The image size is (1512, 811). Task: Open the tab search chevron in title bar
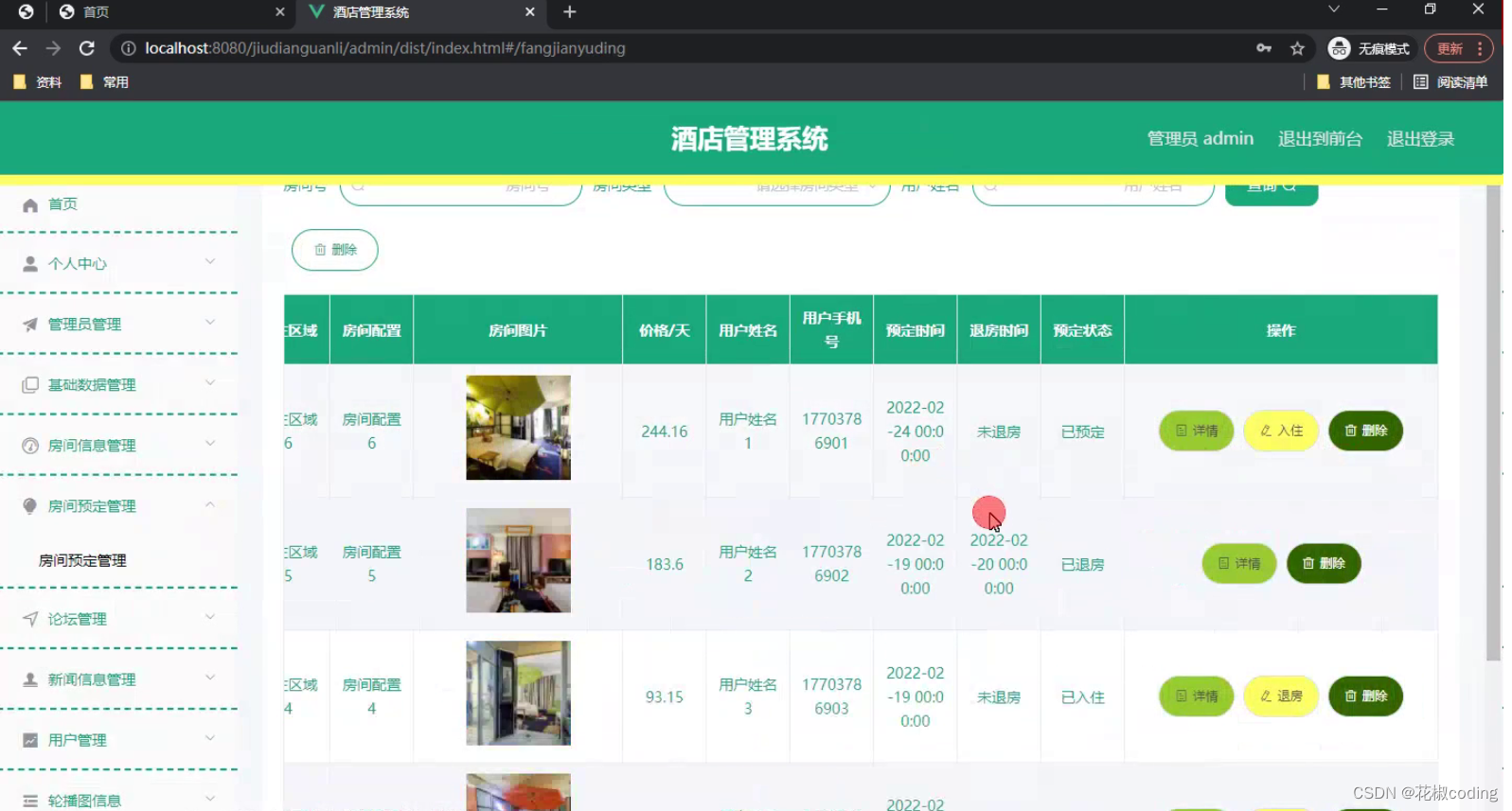pos(1333,9)
